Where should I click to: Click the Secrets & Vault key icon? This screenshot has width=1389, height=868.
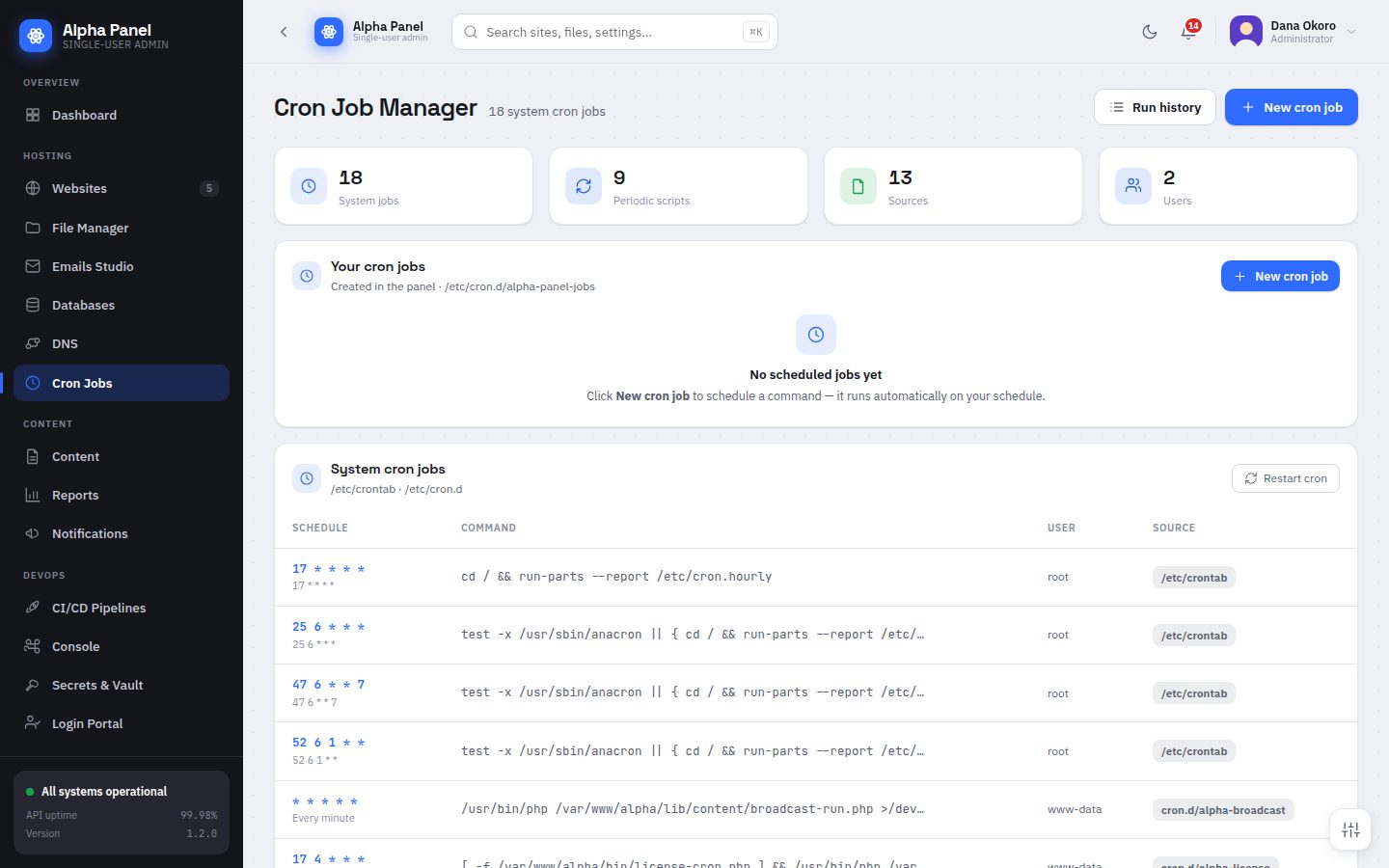point(33,685)
